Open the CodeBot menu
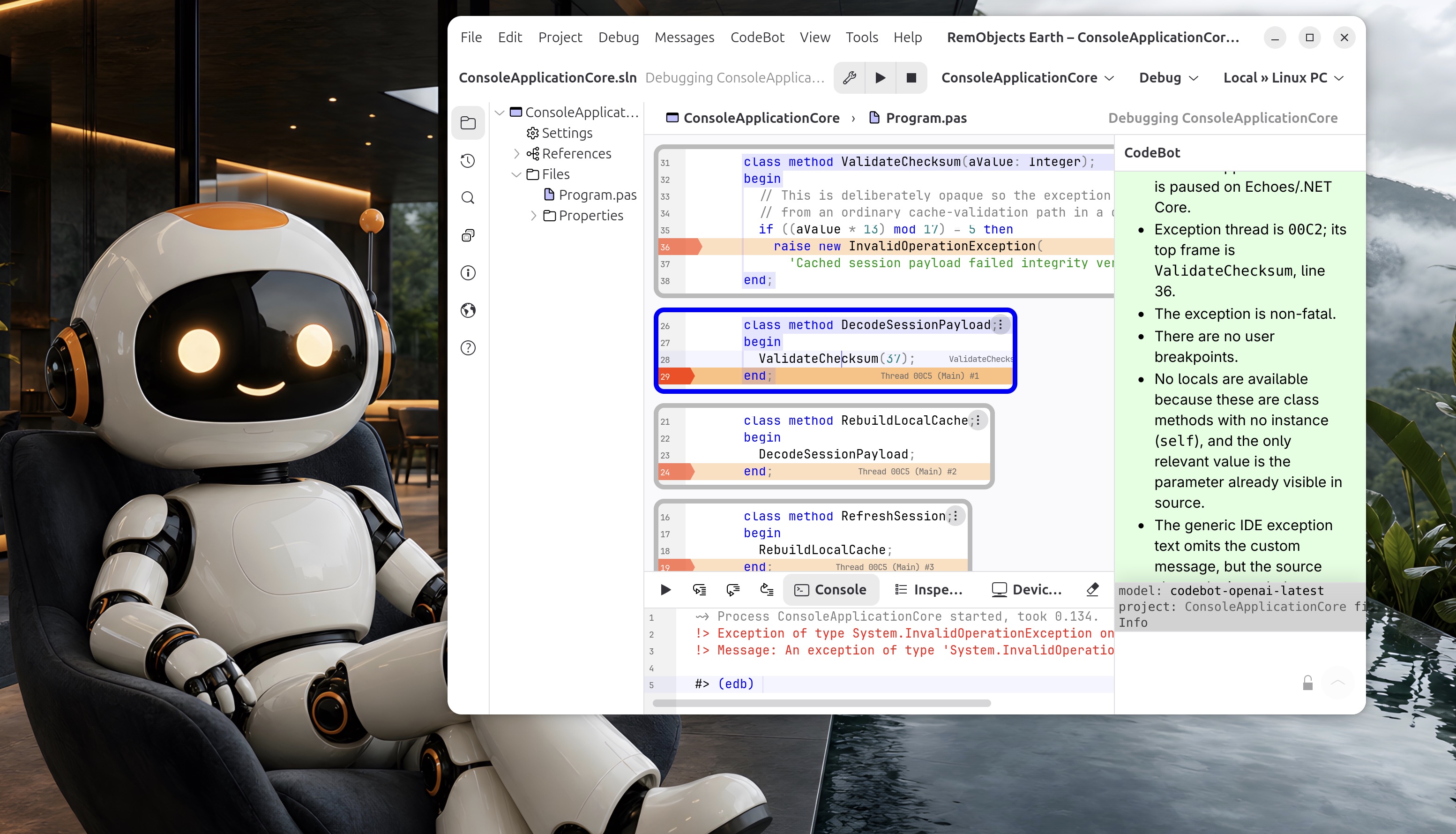Image resolution: width=1456 pixels, height=834 pixels. (x=757, y=37)
